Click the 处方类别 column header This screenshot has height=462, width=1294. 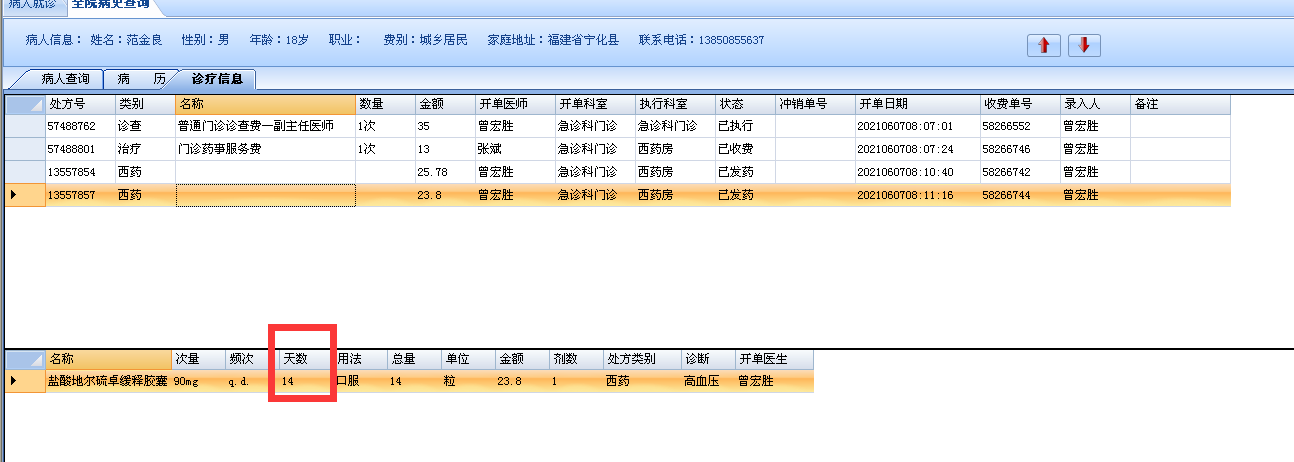(x=642, y=359)
